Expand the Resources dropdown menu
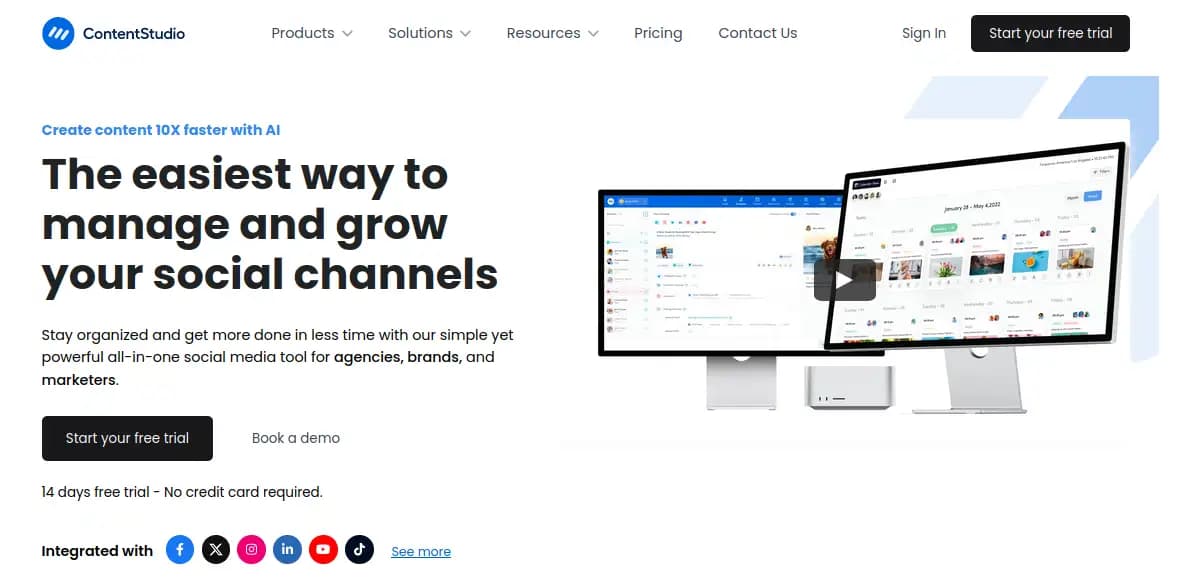The height and width of the screenshot is (585, 1193). point(552,33)
